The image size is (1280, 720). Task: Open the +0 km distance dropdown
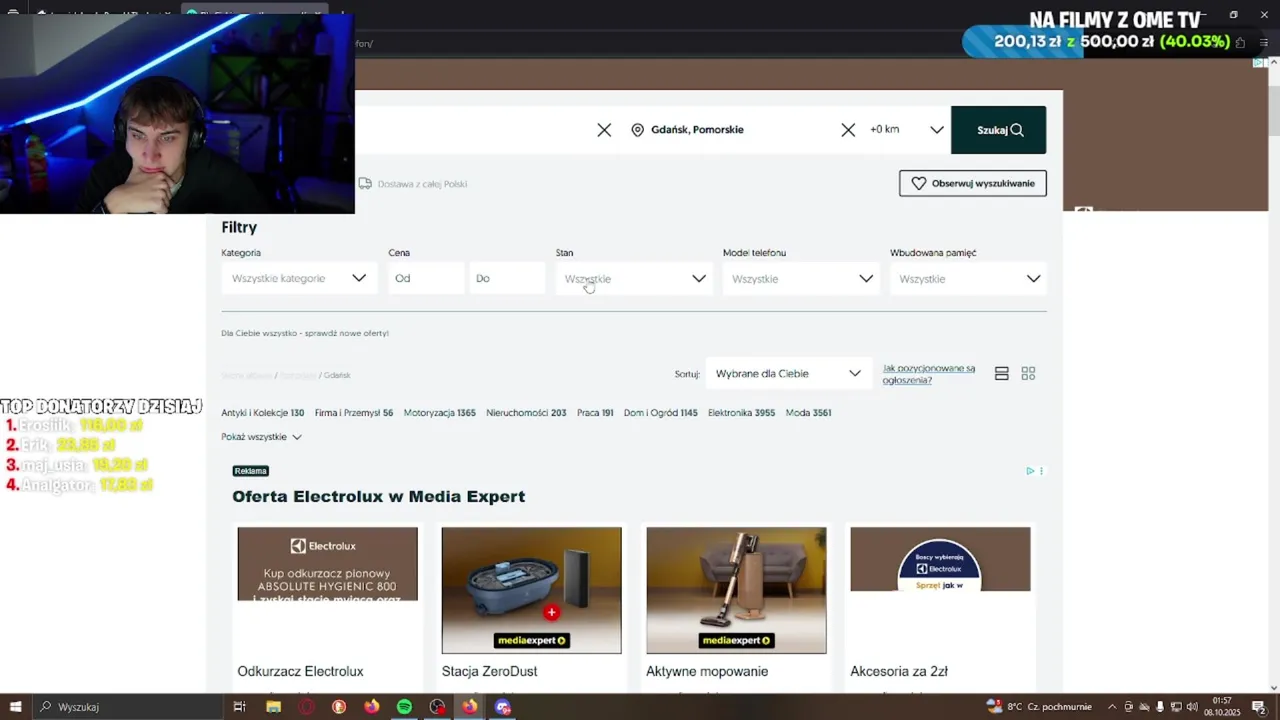(905, 130)
